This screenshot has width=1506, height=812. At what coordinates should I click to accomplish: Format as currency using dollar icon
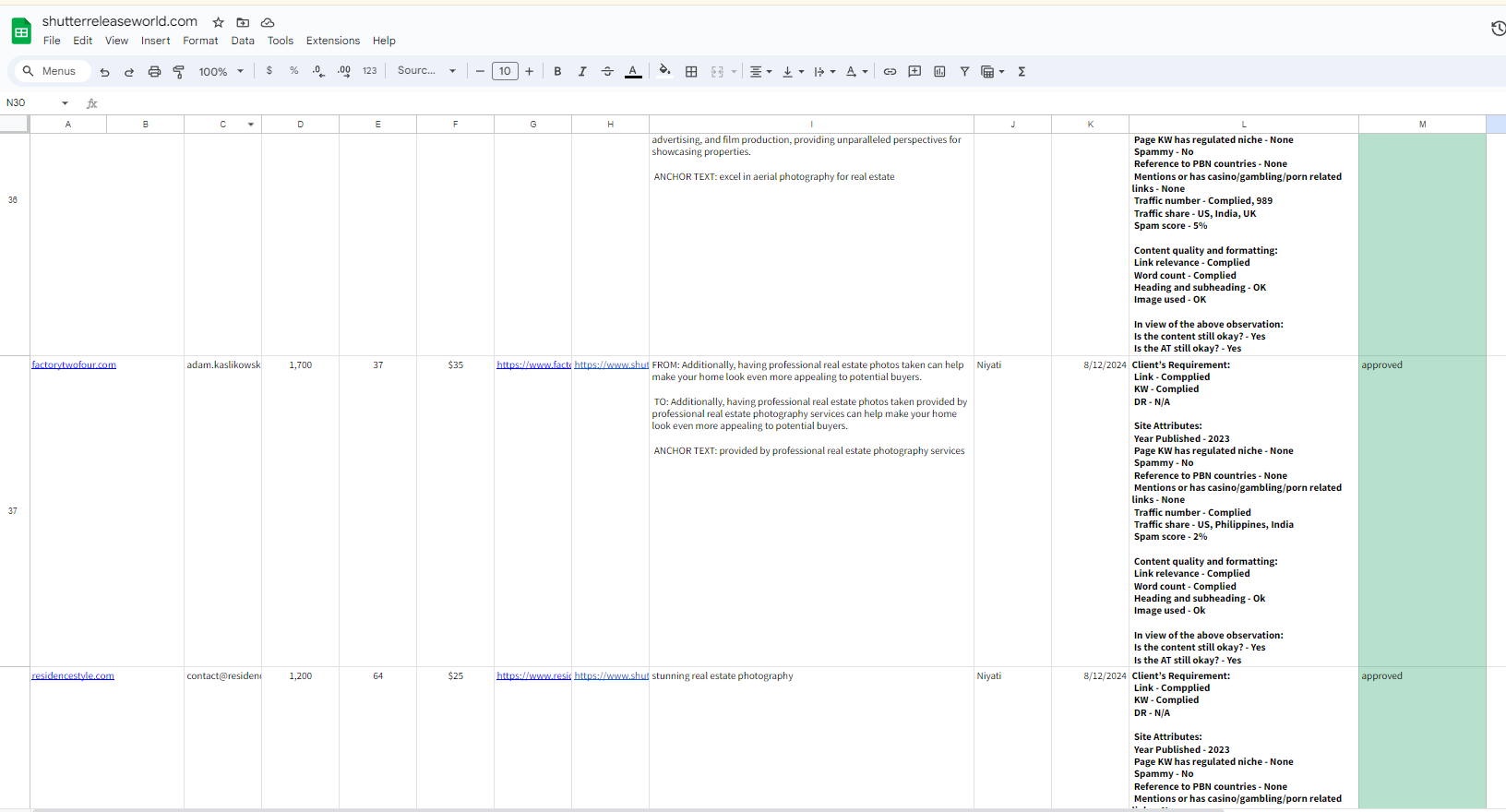pyautogui.click(x=269, y=71)
